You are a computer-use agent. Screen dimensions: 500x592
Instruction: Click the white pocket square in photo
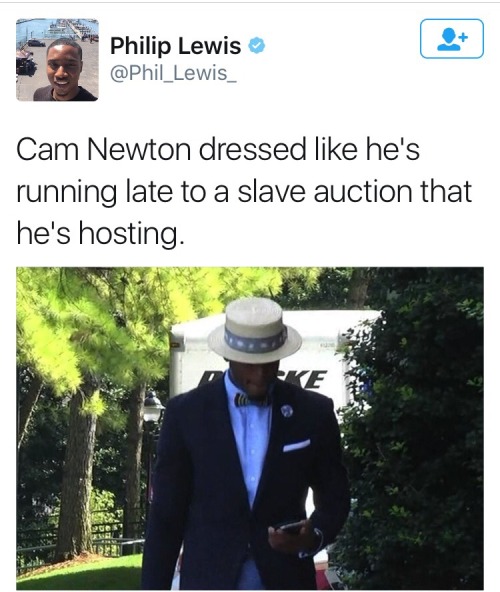(x=296, y=446)
